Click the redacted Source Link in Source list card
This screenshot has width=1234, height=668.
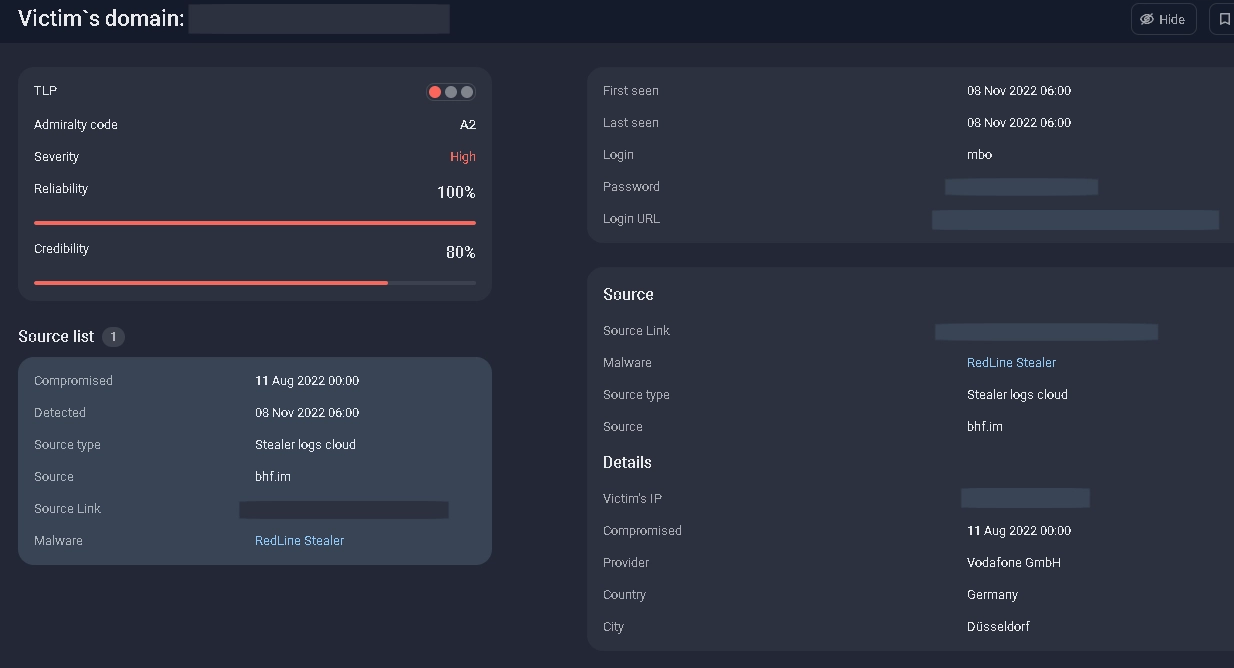[343, 510]
